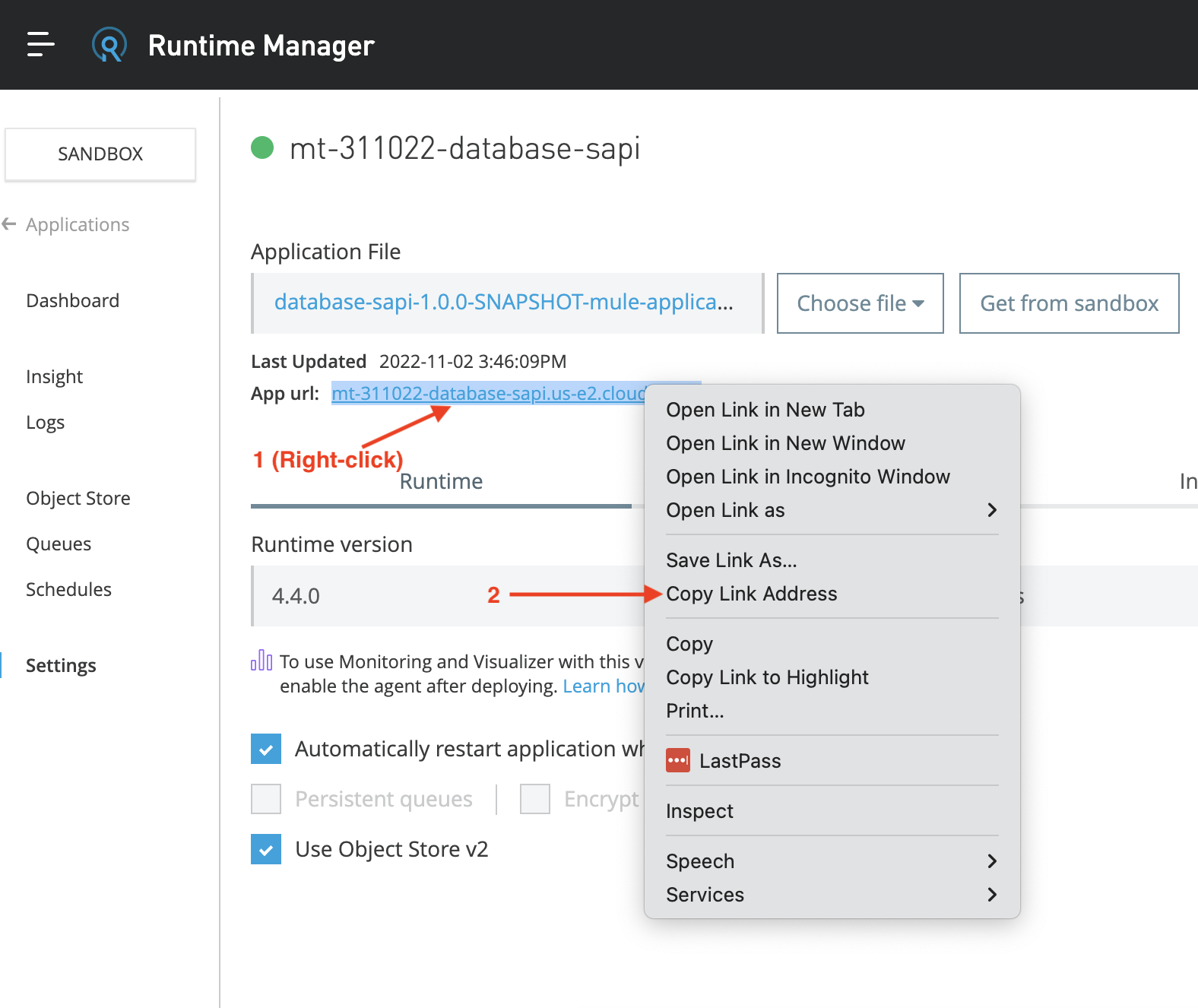Select Copy Link Address menu item
Image resolution: width=1198 pixels, height=1008 pixels.
tap(751, 594)
